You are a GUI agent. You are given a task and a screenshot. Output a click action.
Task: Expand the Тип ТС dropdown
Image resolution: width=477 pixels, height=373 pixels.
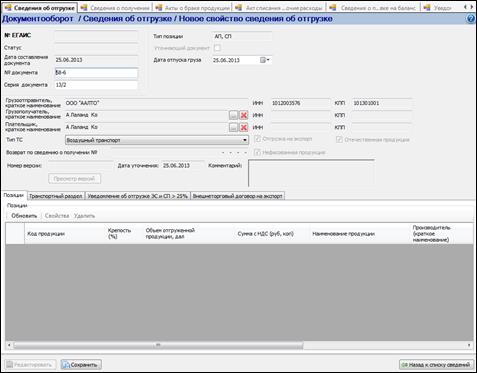(245, 140)
